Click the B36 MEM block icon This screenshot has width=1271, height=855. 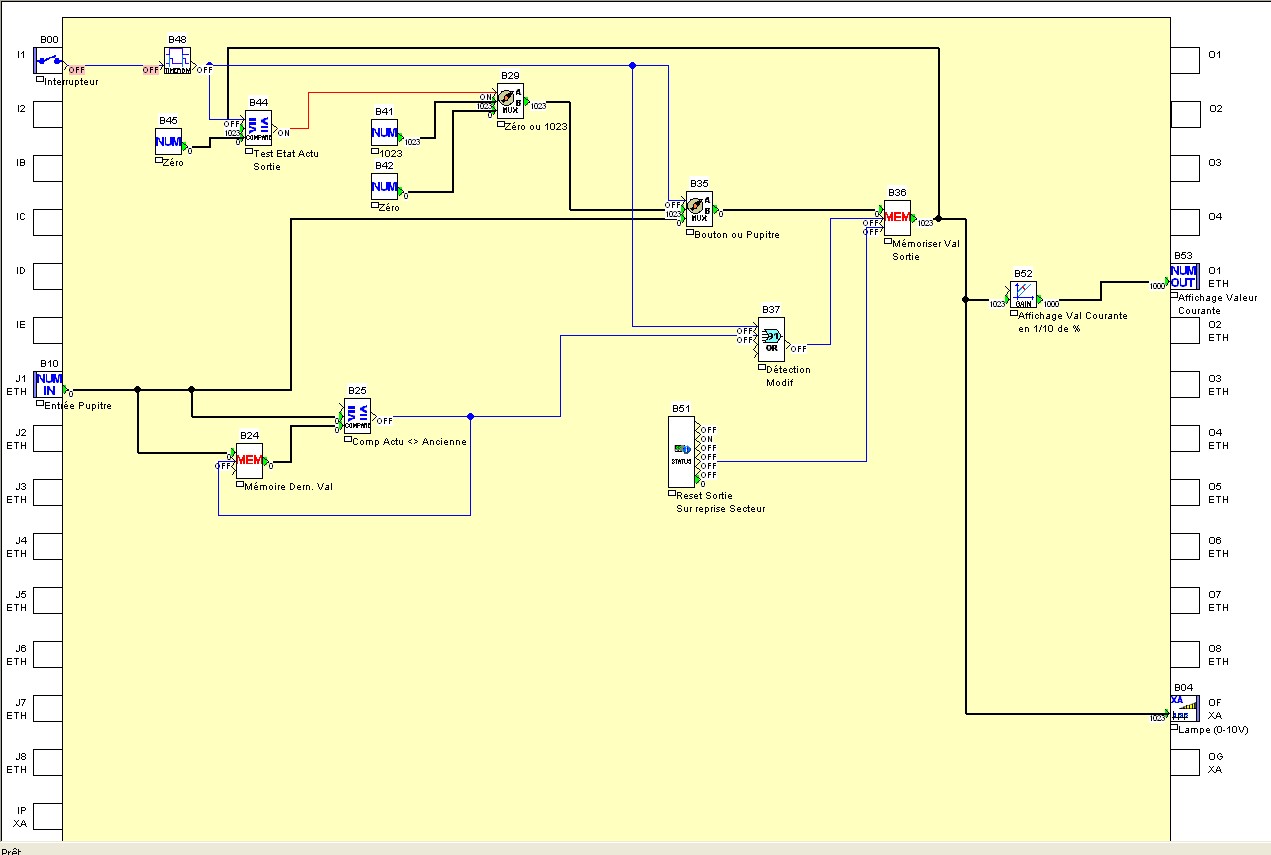click(897, 217)
